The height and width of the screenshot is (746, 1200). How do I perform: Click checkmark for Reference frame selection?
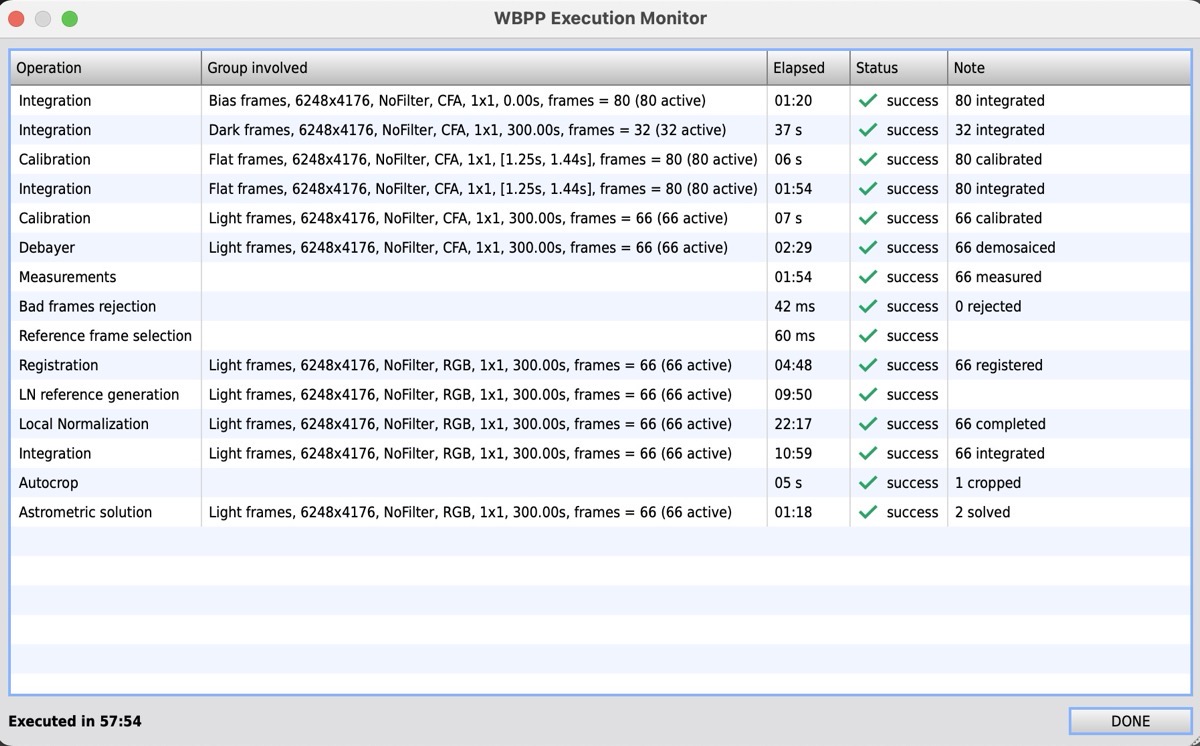868,336
